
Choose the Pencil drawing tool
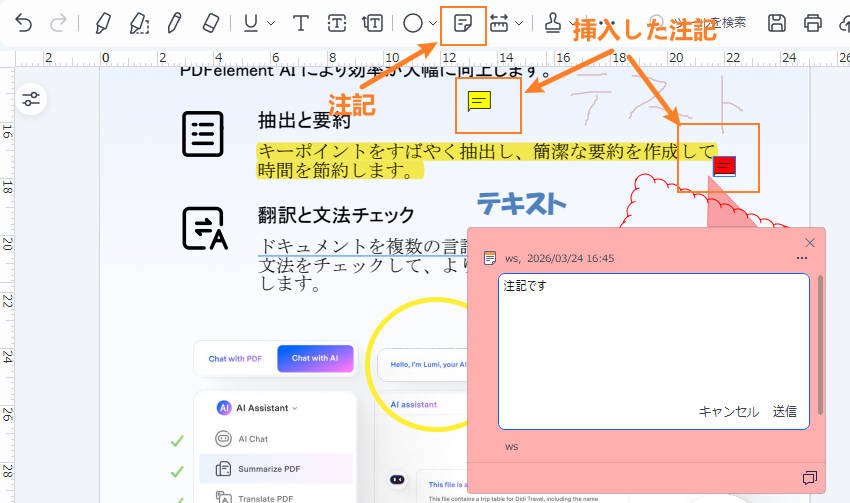point(175,23)
